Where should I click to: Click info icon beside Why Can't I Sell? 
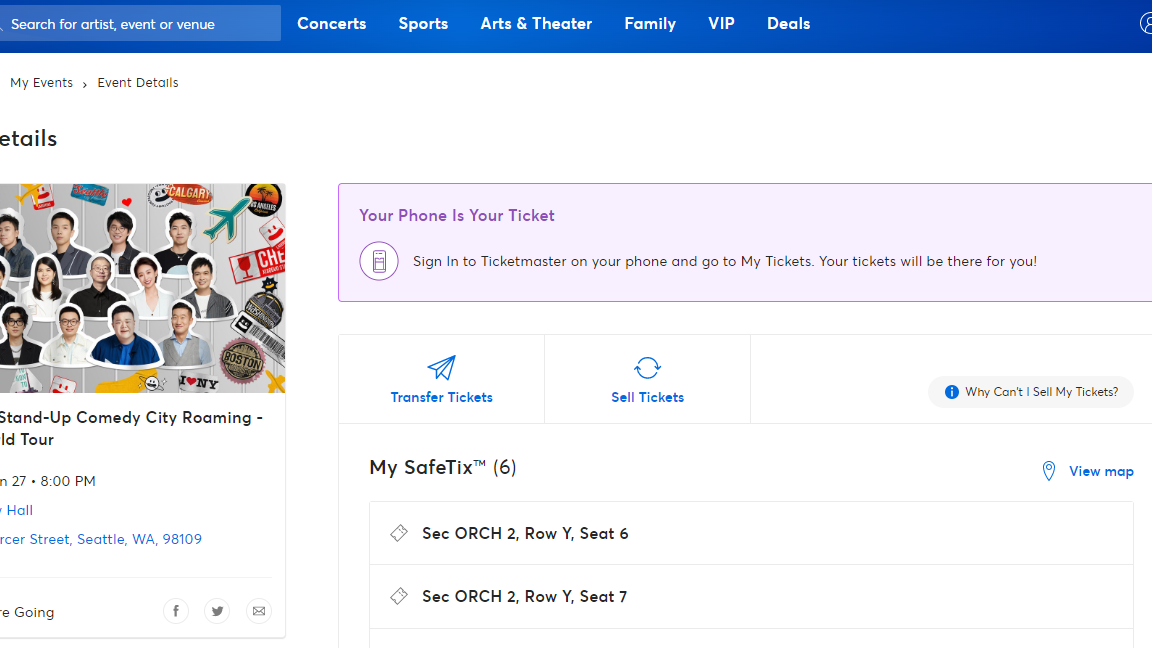pos(952,392)
